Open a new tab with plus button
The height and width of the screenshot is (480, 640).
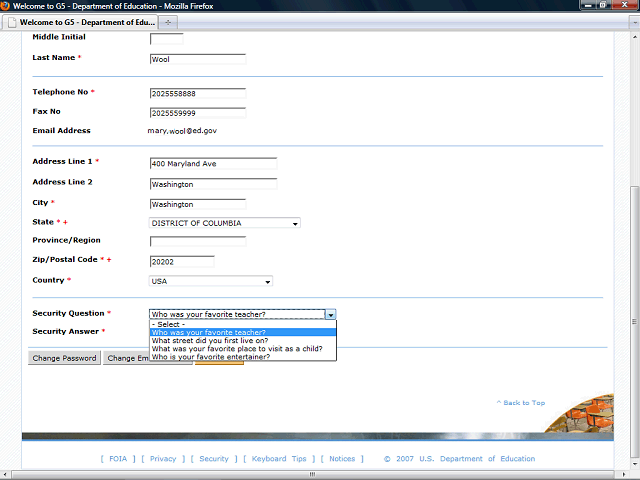click(168, 22)
